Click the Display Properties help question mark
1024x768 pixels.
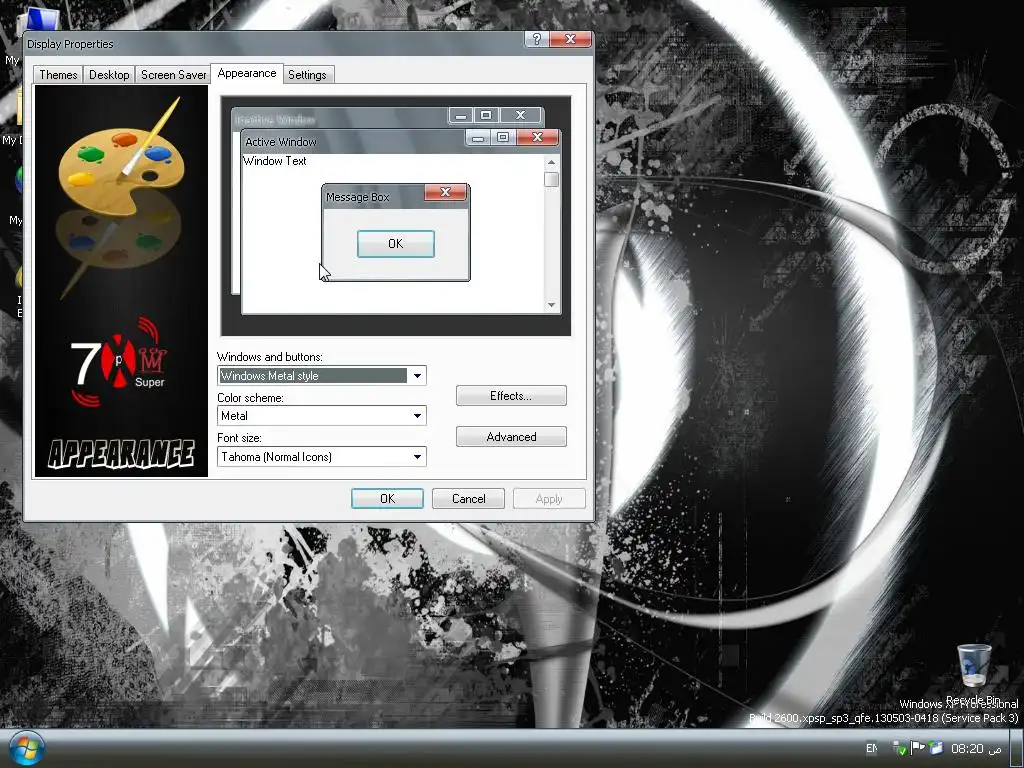[536, 39]
